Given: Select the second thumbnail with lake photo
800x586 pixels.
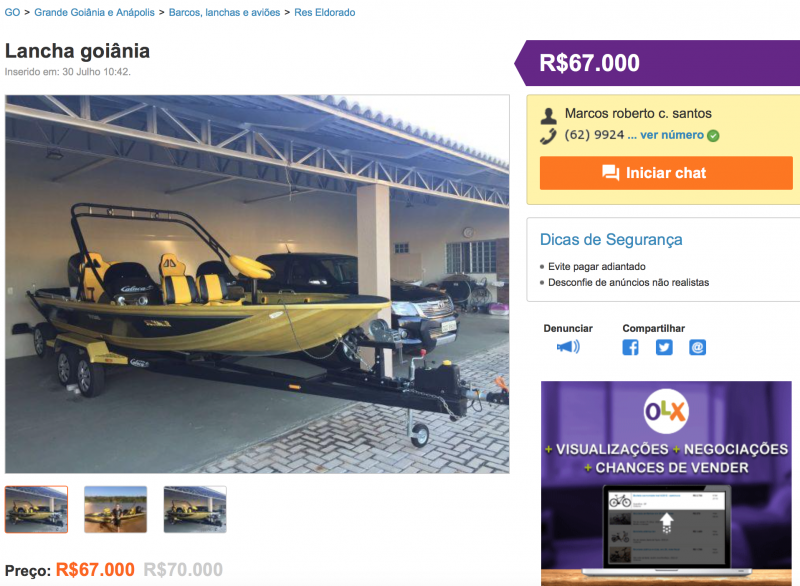Looking at the screenshot, I should point(116,509).
